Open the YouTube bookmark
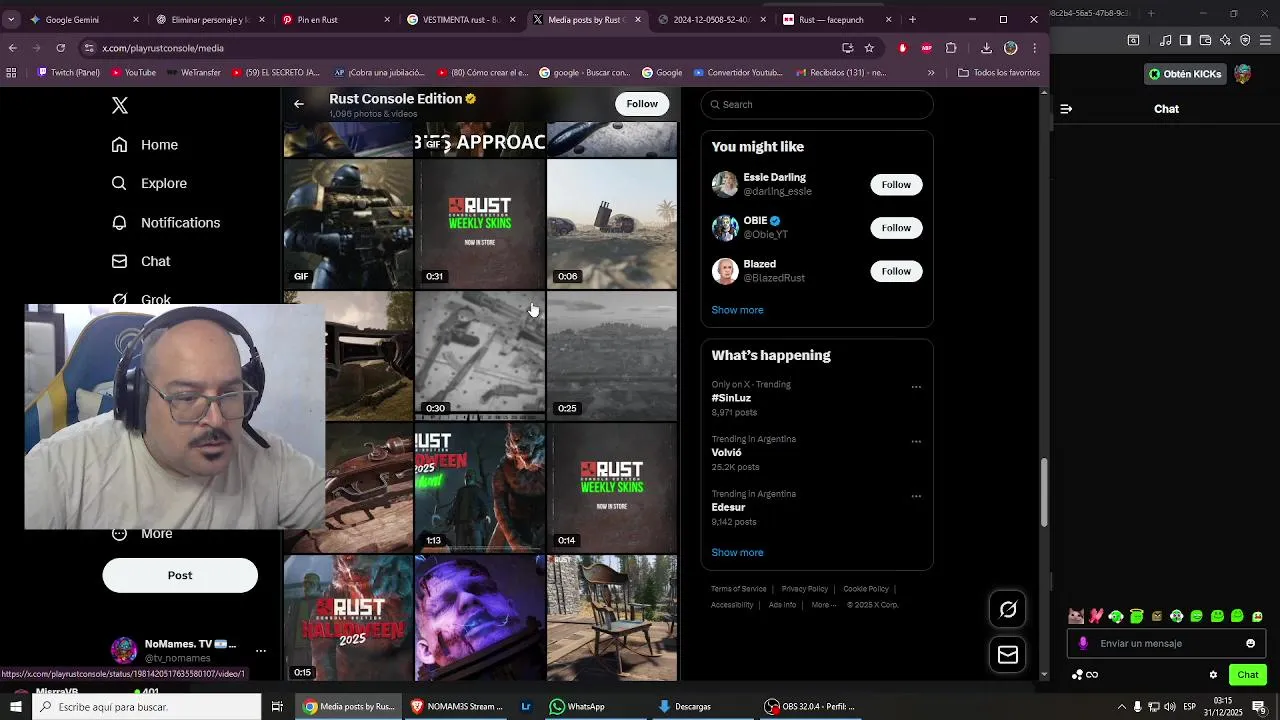This screenshot has width=1280, height=720. pos(133,73)
